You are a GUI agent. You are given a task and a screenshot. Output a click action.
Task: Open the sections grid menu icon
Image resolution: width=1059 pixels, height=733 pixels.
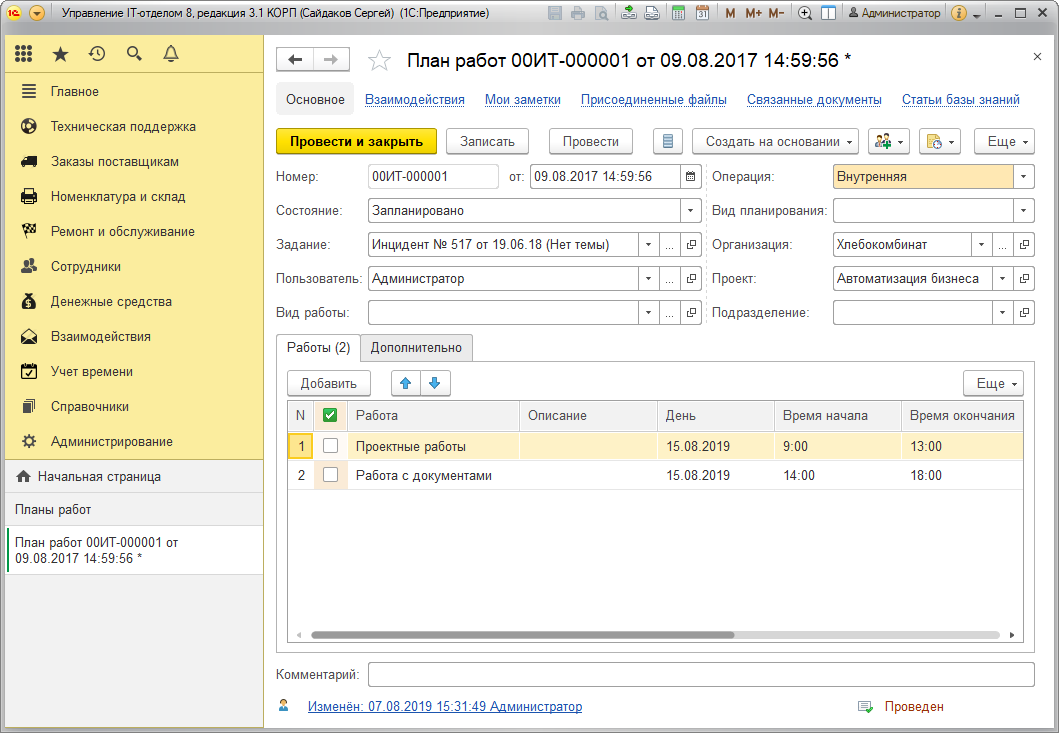pos(24,54)
